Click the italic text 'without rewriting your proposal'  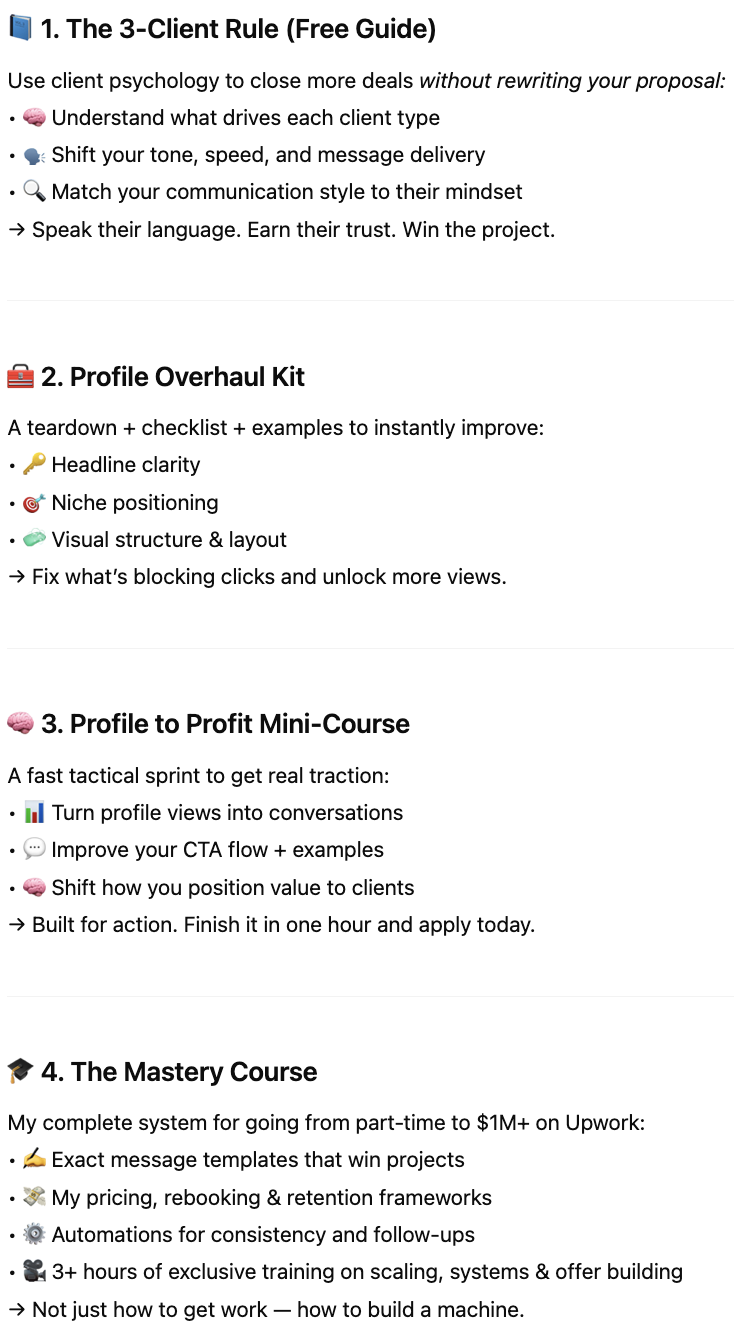[x=571, y=81]
